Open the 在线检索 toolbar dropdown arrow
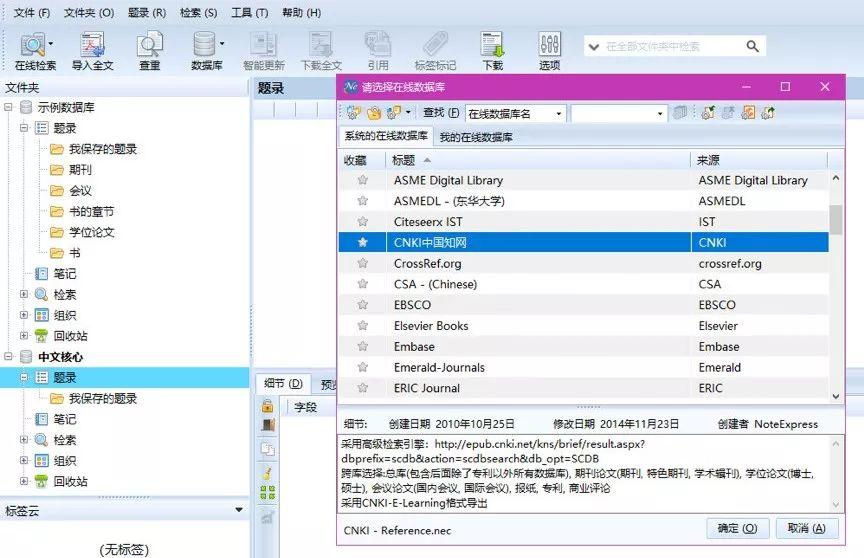The width and height of the screenshot is (864, 558). click(x=51, y=44)
